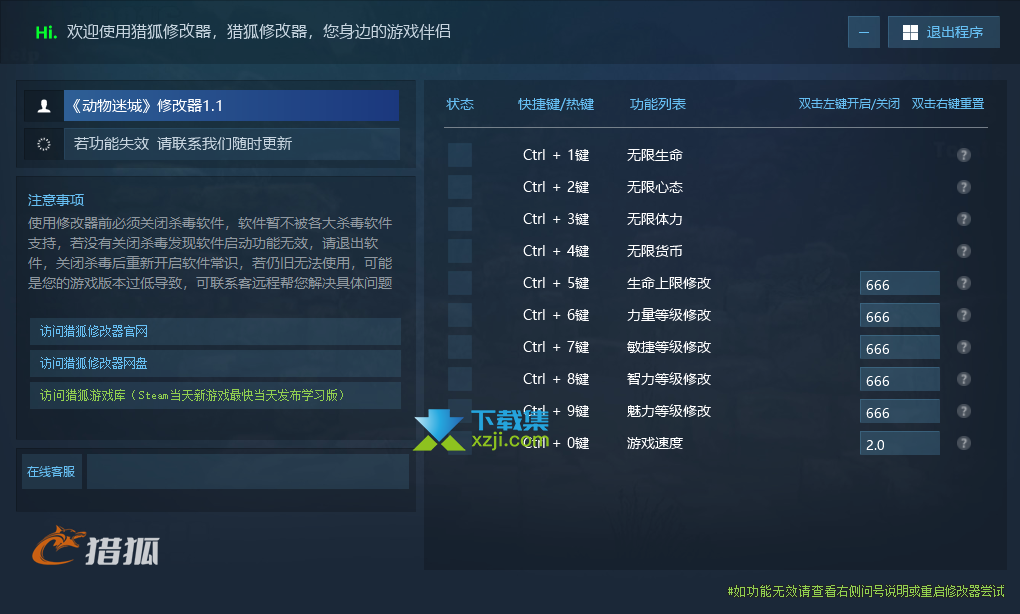Click the Ctrl + 5键 hotkey text
The width and height of the screenshot is (1020, 614).
pos(556,283)
